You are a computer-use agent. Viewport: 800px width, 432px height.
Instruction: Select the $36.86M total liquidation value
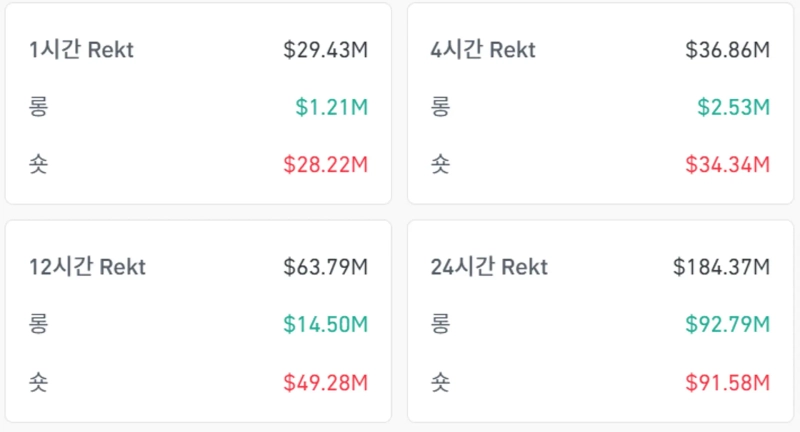(727, 50)
